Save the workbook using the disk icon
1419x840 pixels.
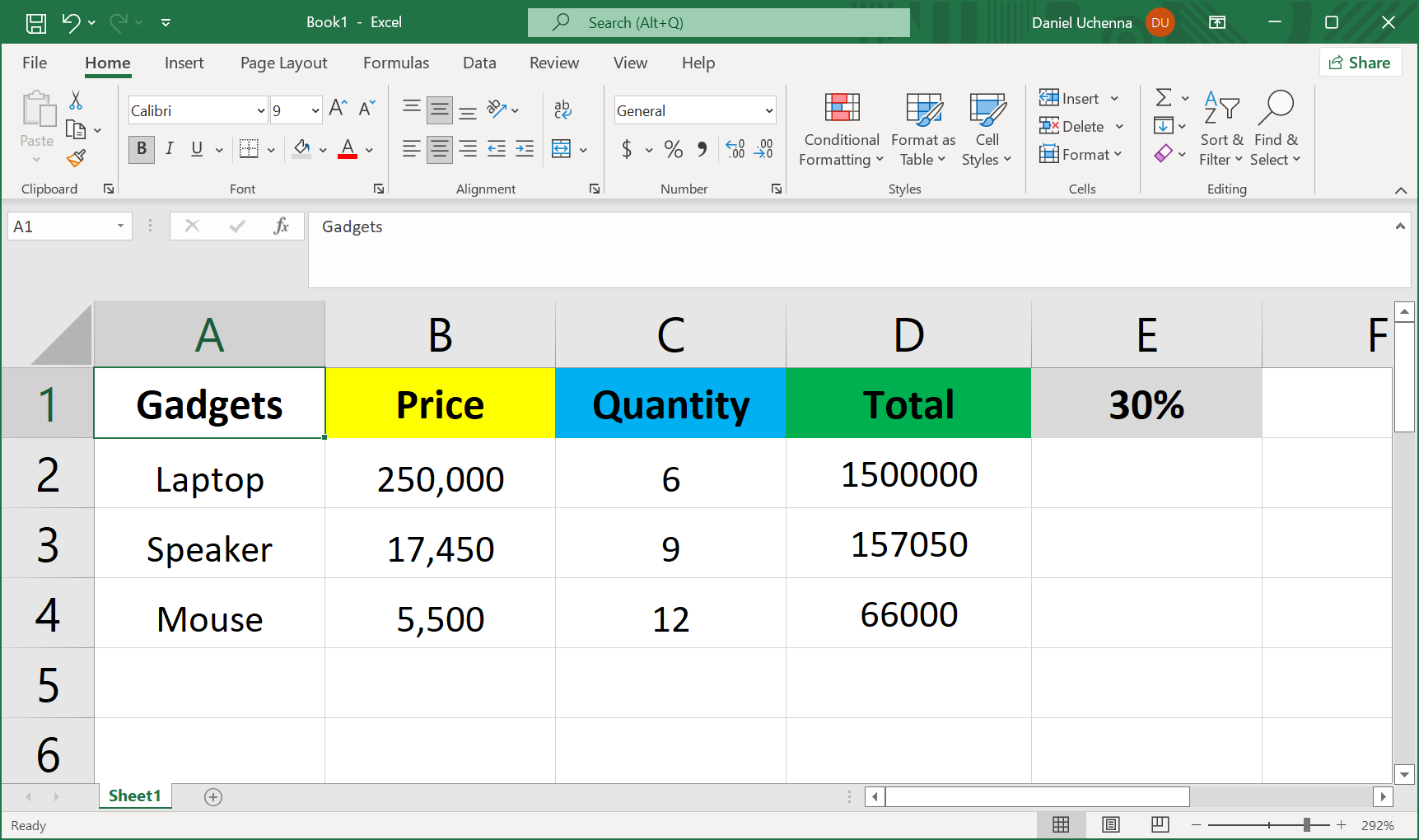[36, 22]
